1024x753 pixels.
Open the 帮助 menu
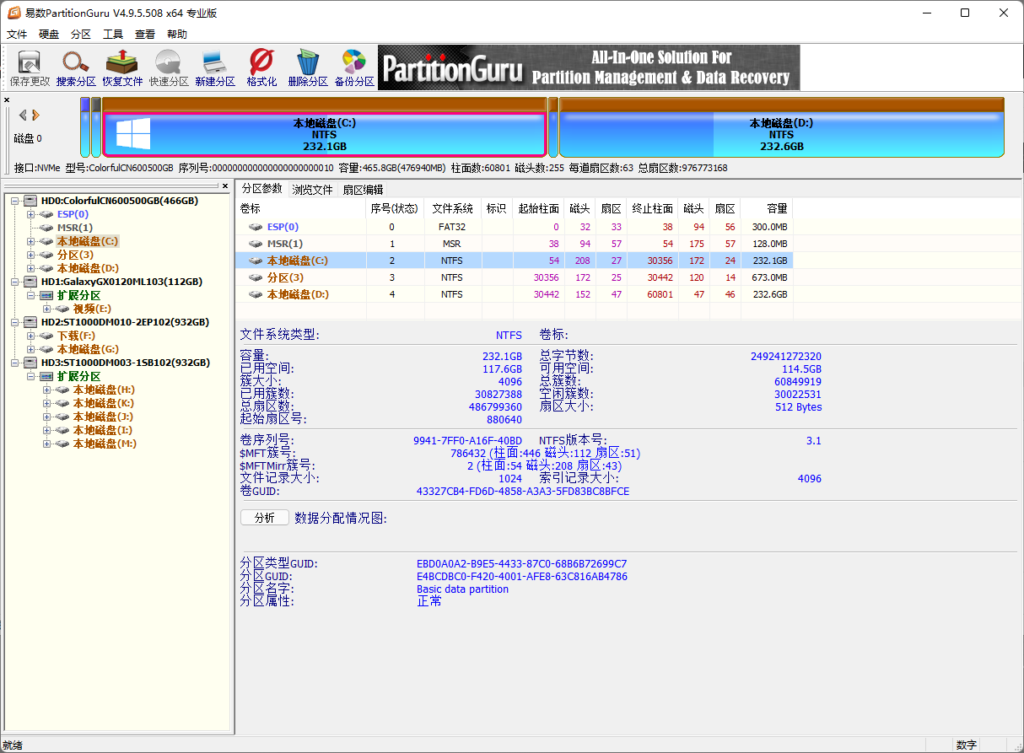177,34
